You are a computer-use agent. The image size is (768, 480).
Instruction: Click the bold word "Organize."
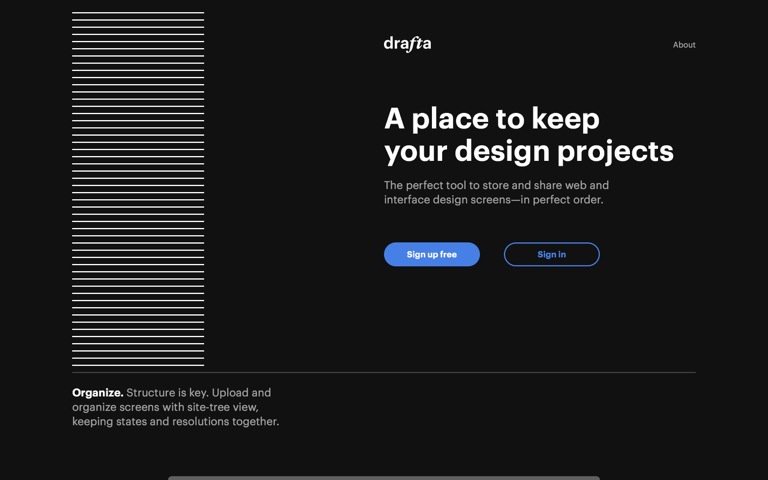point(97,393)
